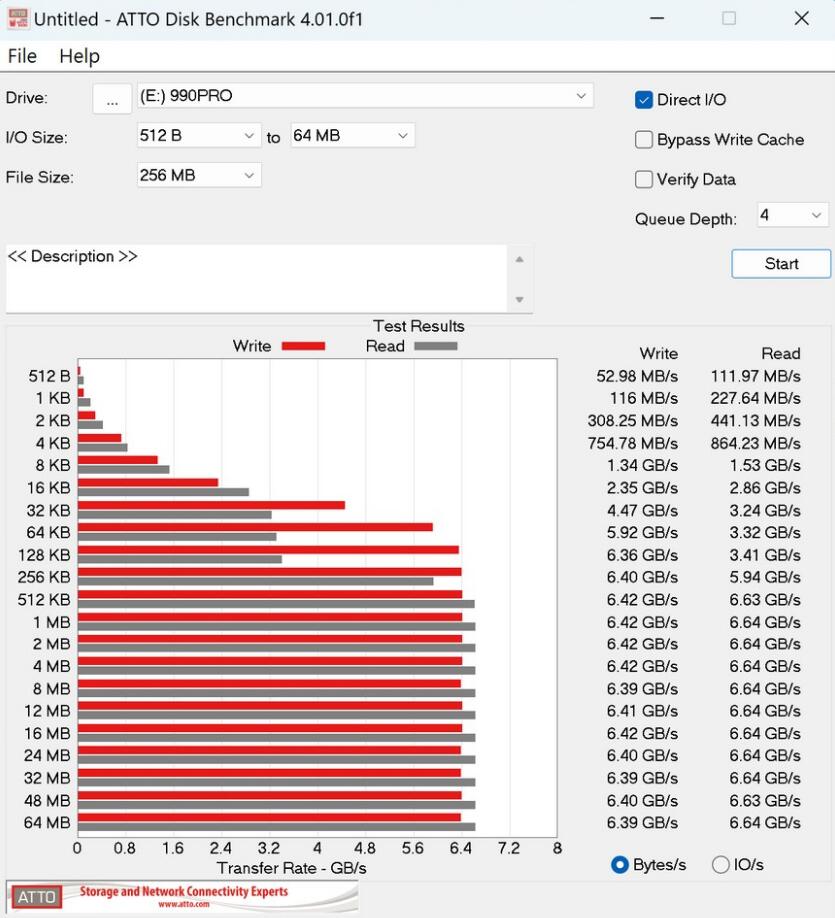
Task: Click the gray Read legend swatch
Action: click(x=436, y=346)
